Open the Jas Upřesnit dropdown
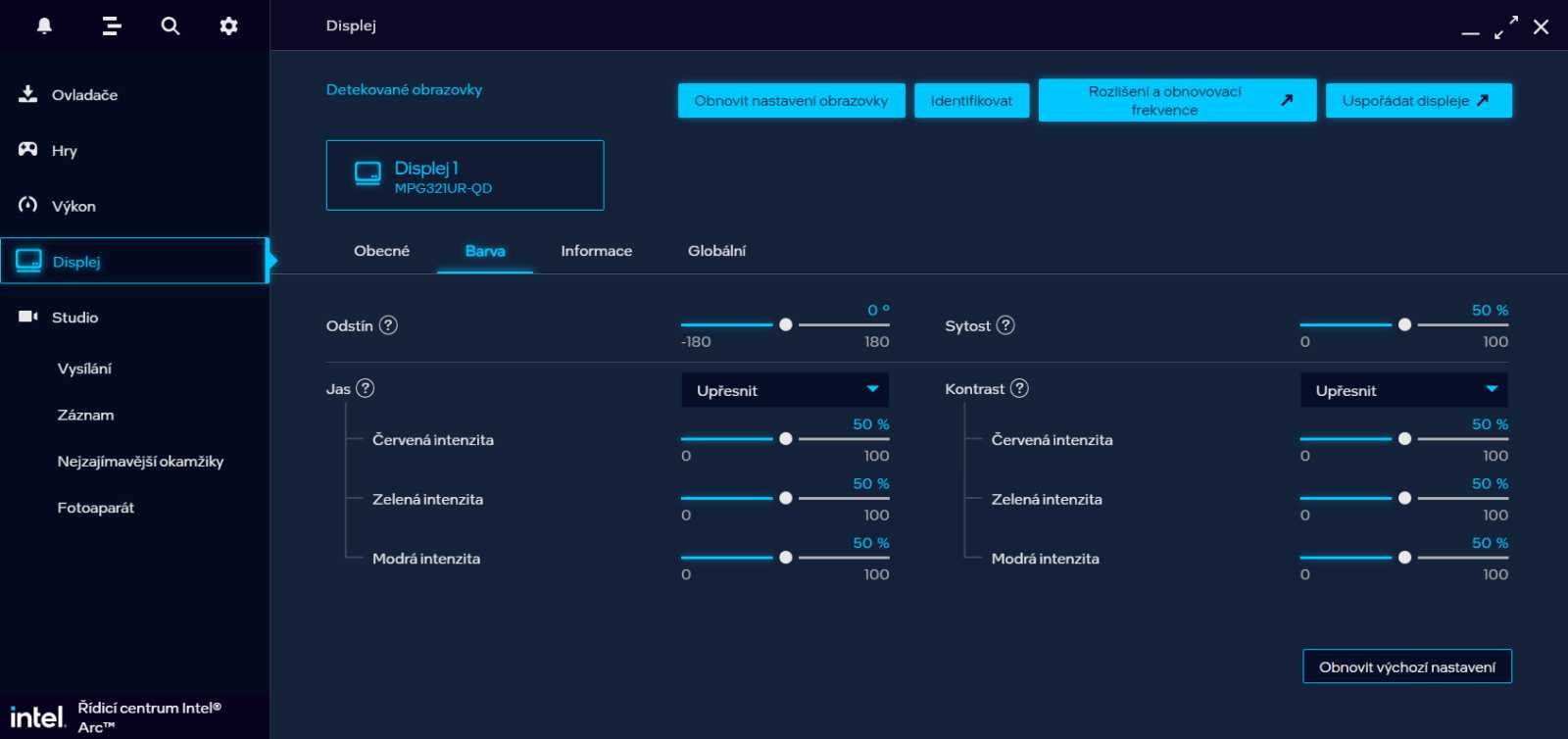 pos(785,390)
